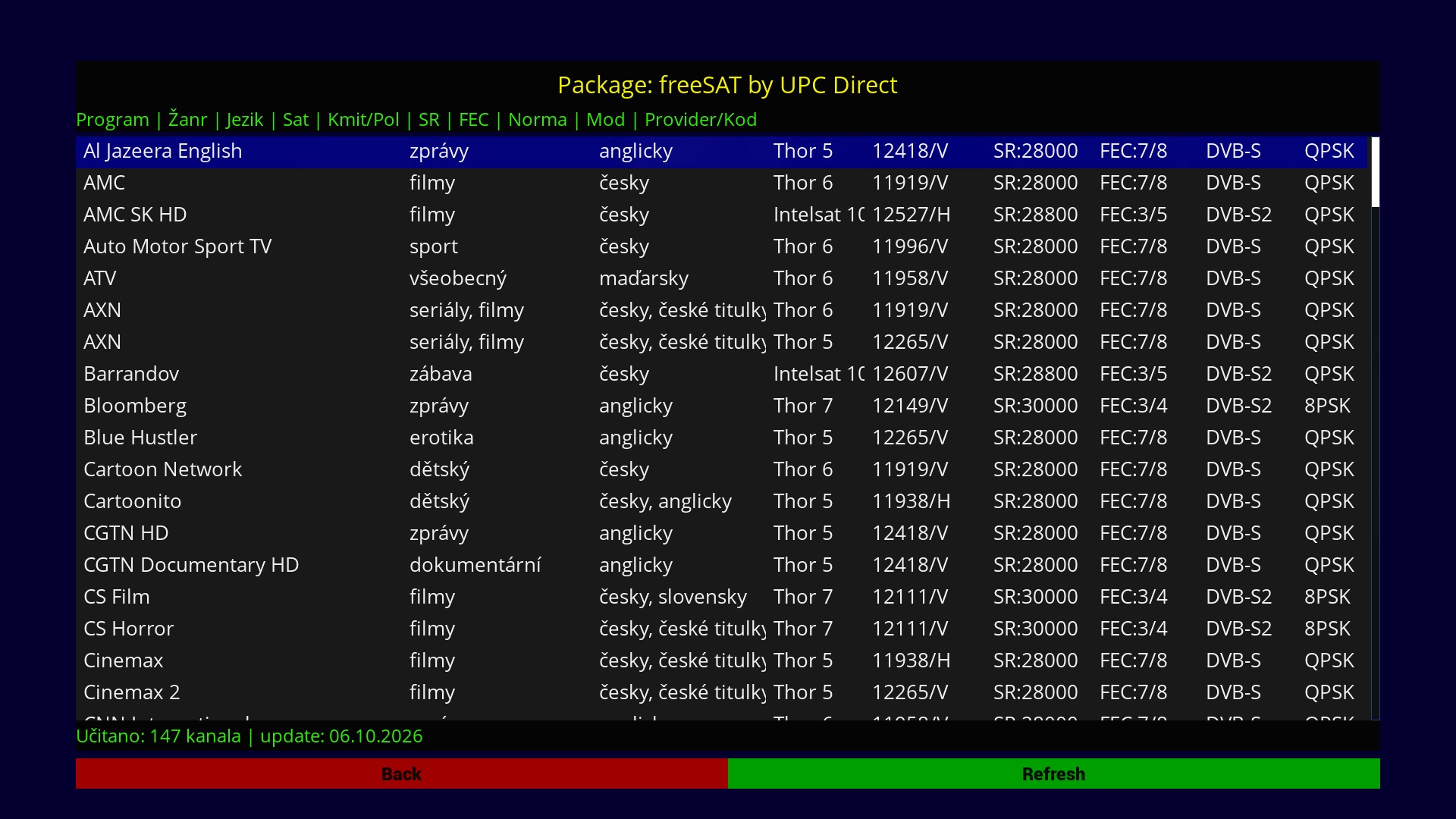The image size is (1456, 819).
Task: Click 'všeobecný' genre in ATV row
Action: click(x=458, y=278)
